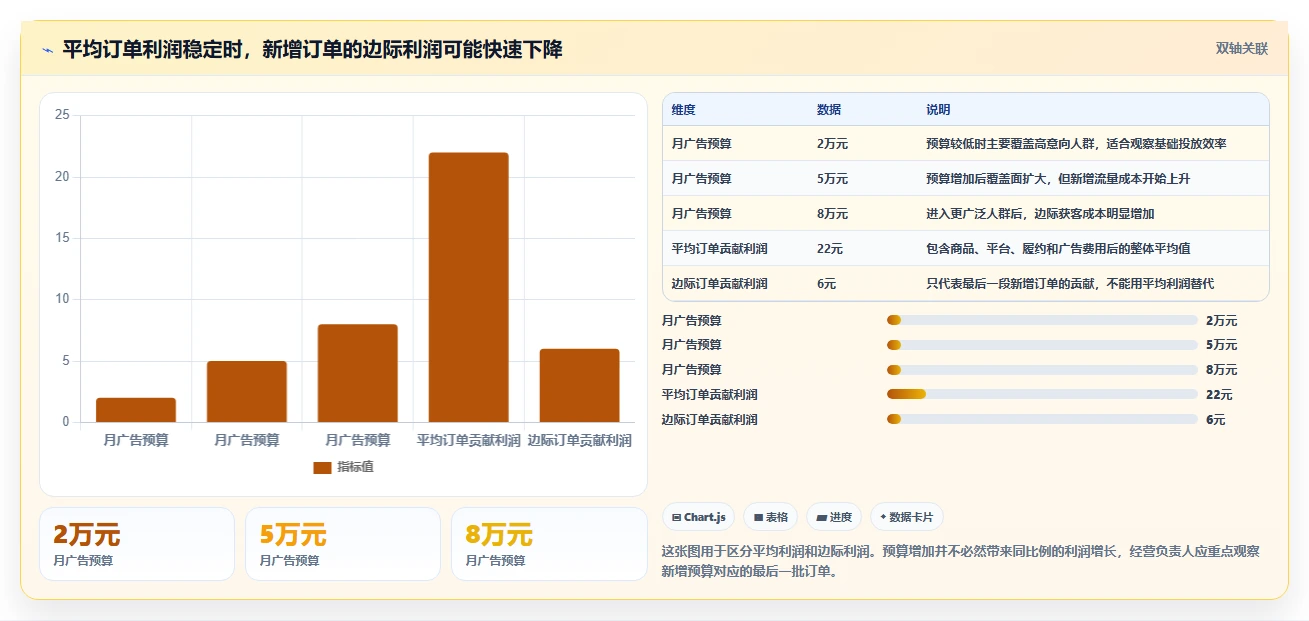Open the 5万元 月广告预算 data card

[343, 544]
